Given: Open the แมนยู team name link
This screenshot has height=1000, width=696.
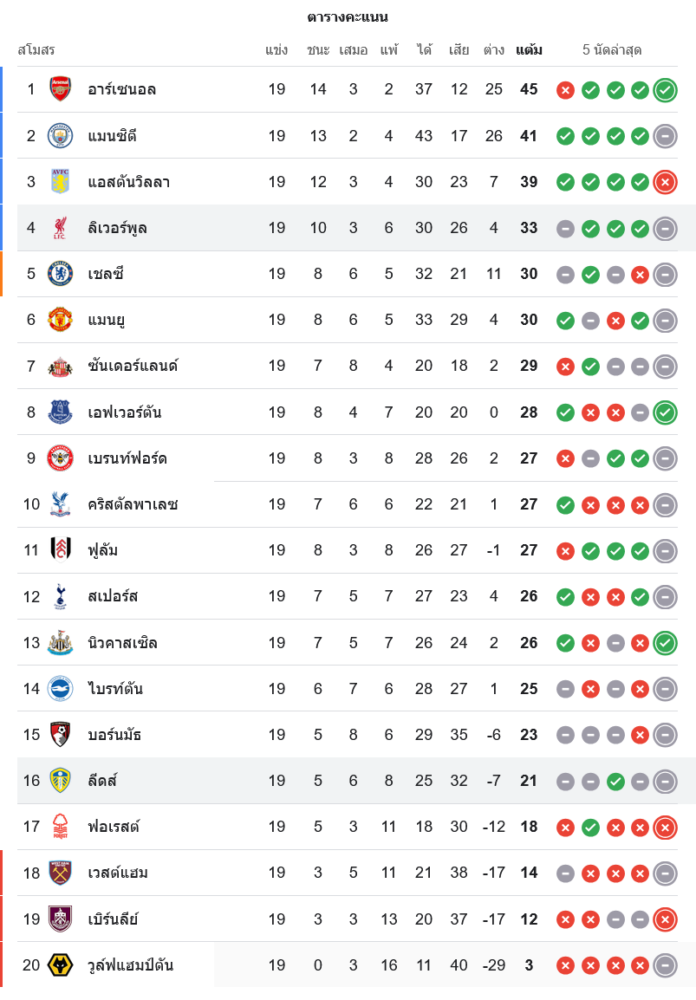Looking at the screenshot, I should tap(105, 319).
